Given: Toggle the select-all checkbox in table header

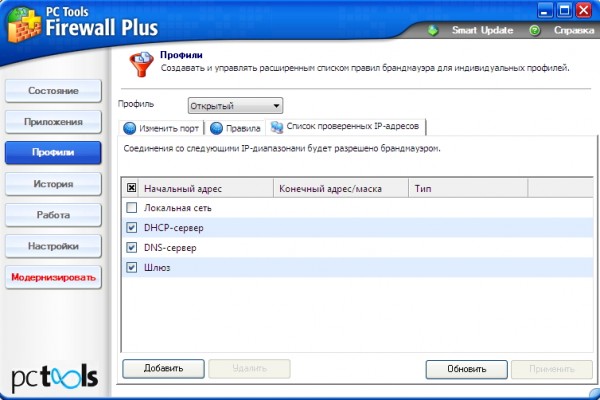Looking at the screenshot, I should point(131,188).
